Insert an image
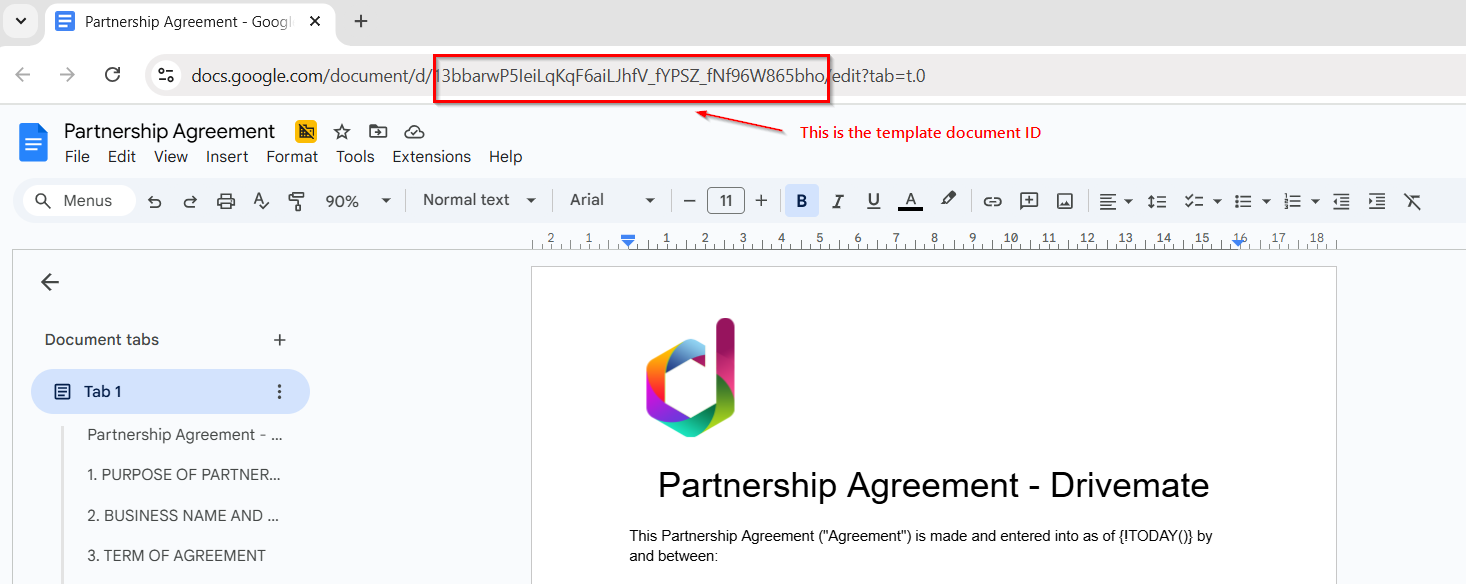 click(x=1064, y=200)
